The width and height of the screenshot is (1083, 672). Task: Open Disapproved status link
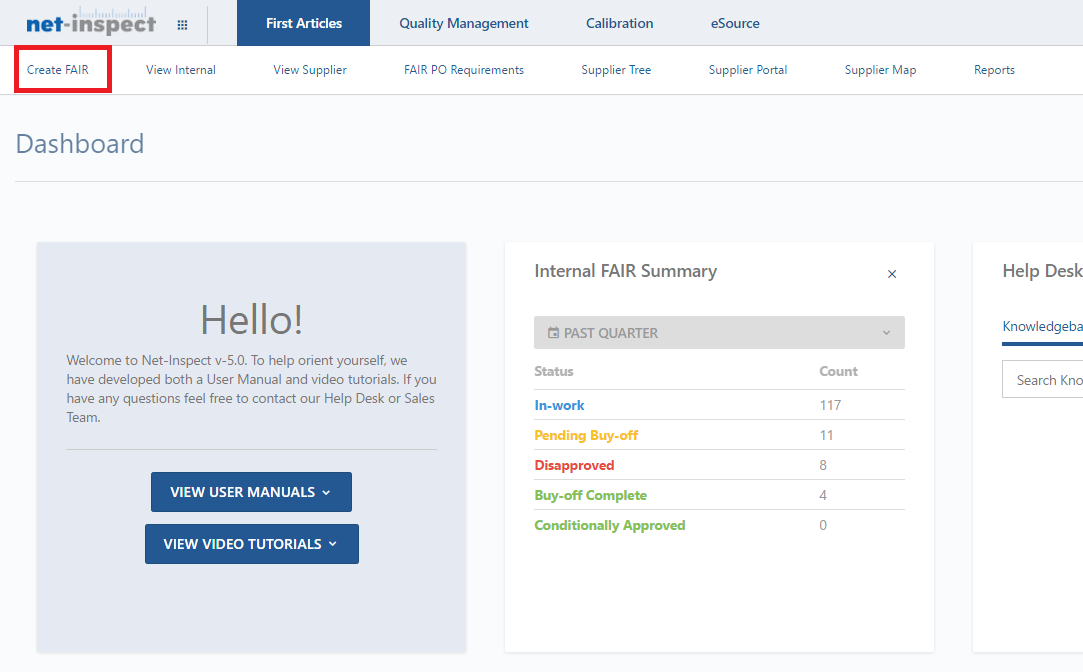(574, 465)
